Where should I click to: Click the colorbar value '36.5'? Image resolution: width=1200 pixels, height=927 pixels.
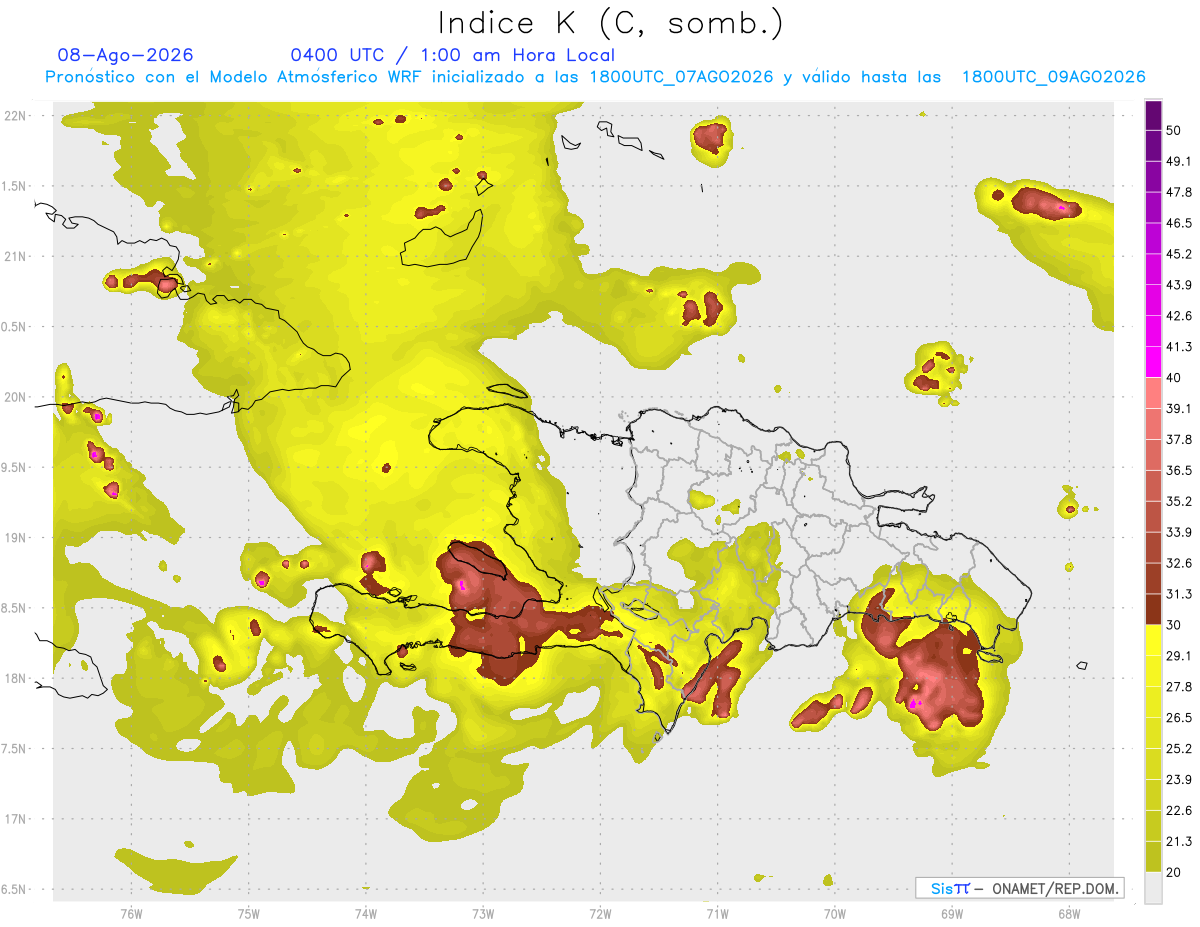pos(1179,470)
